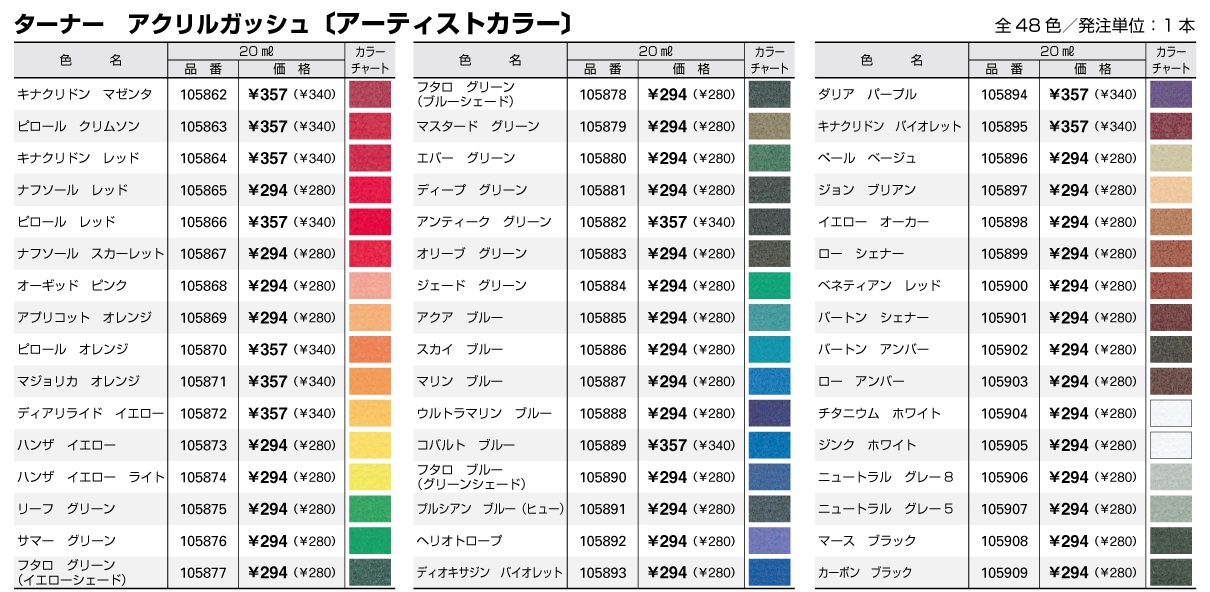The image size is (1210, 592).
Task: Select the アプリコット オレンジ swatch
Action: pyautogui.click(x=369, y=318)
